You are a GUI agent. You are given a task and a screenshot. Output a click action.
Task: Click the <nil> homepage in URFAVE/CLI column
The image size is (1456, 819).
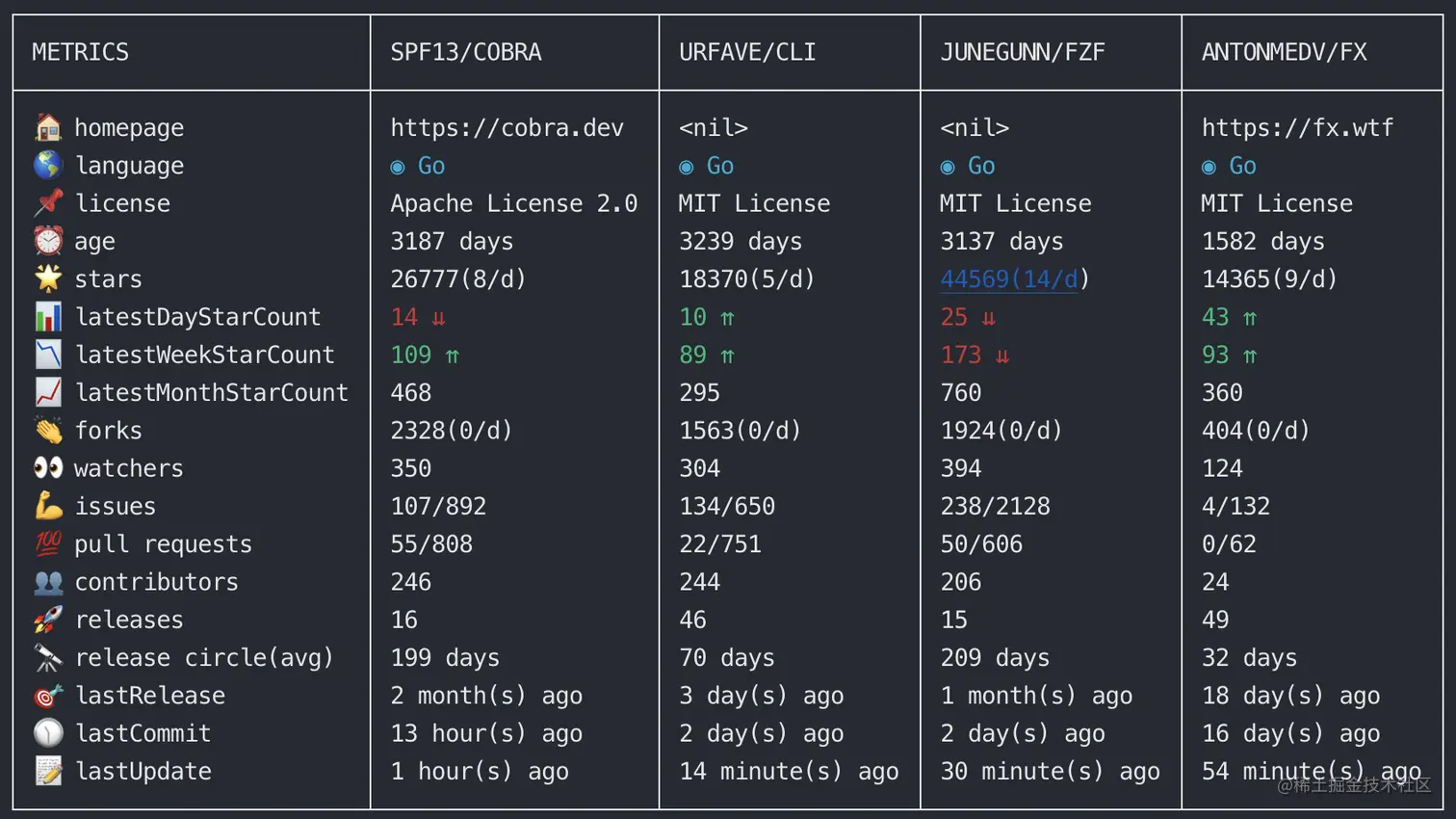pos(714,128)
